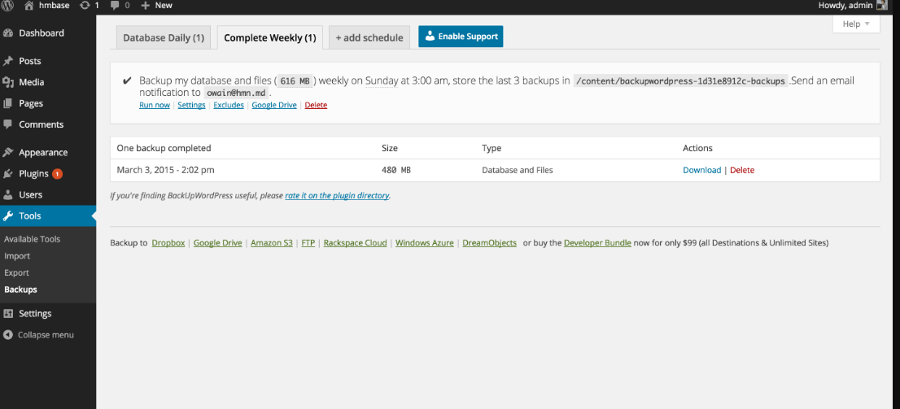Click the Appearance paintbrush icon
The width and height of the screenshot is (900, 409).
point(7,153)
